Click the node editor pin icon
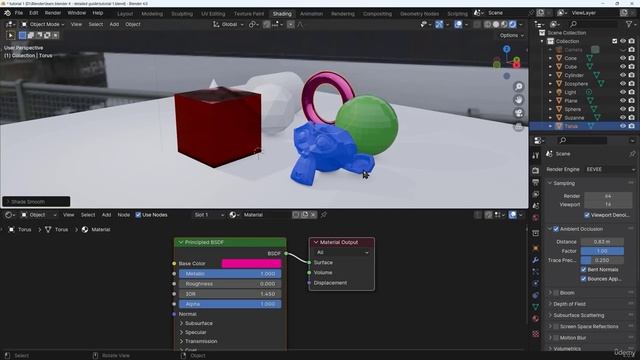Screen dimensions: 640x360 tap(324, 215)
